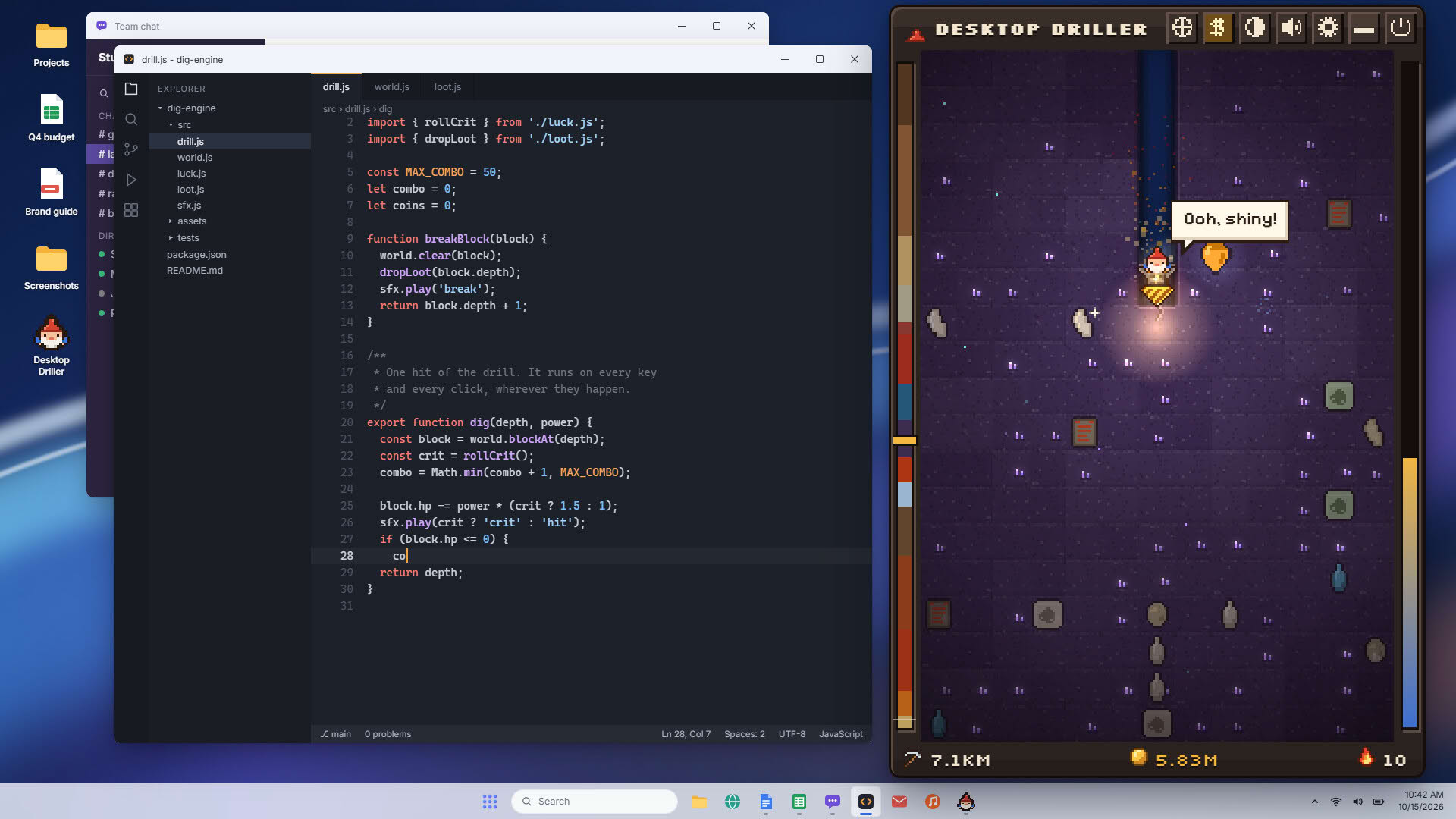Click the yellow depth marker on left gauge

904,441
